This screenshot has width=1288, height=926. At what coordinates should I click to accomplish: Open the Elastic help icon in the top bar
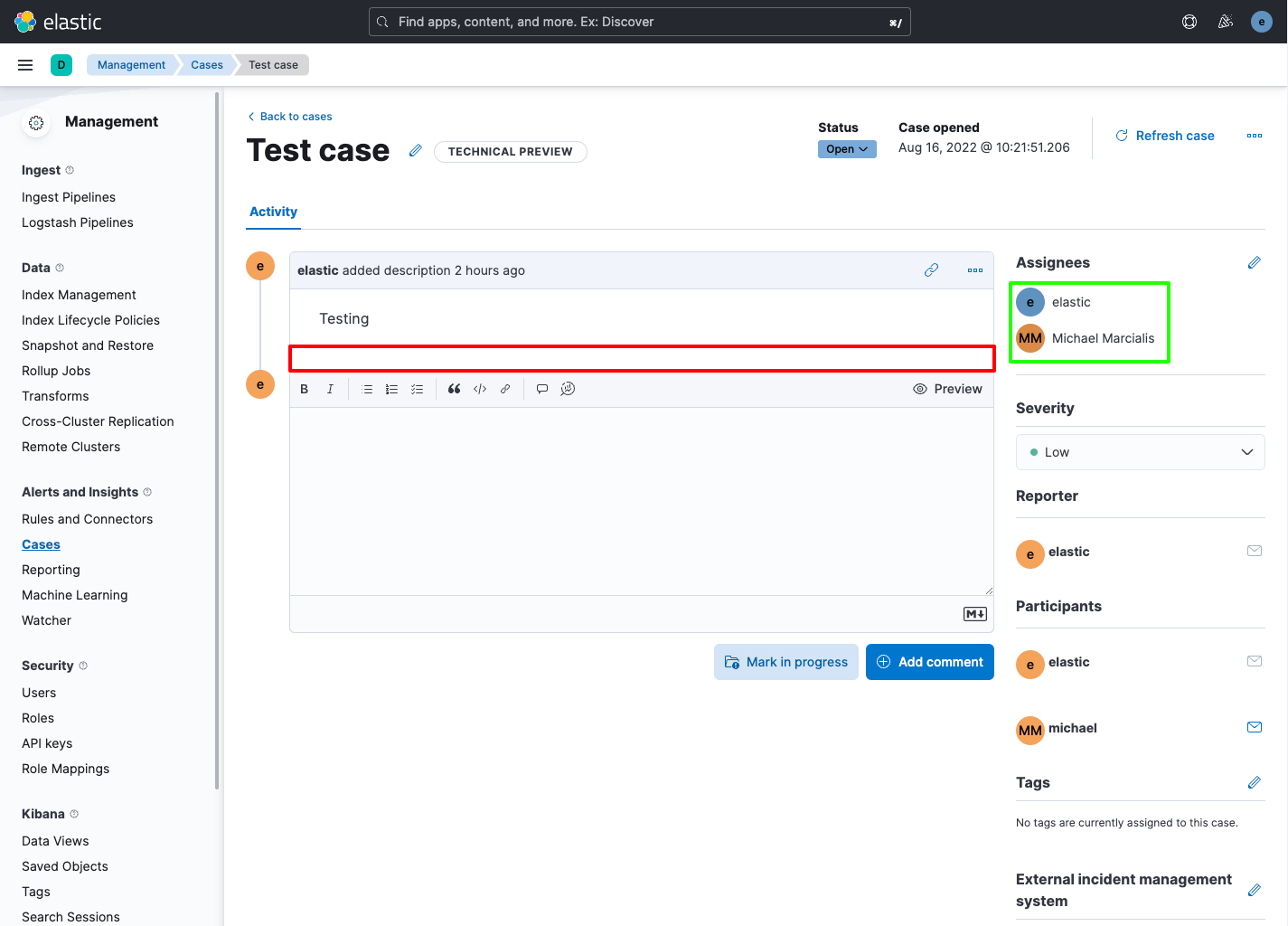click(1189, 21)
